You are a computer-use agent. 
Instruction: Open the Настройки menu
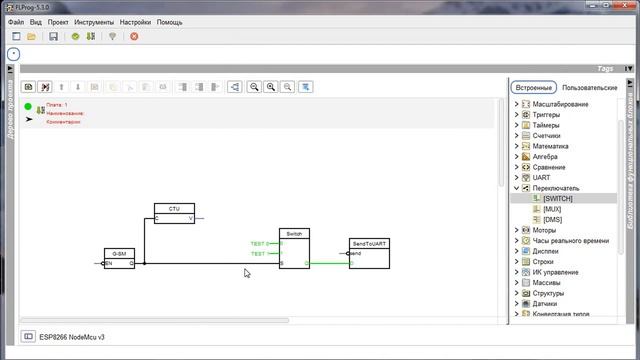[x=135, y=22]
